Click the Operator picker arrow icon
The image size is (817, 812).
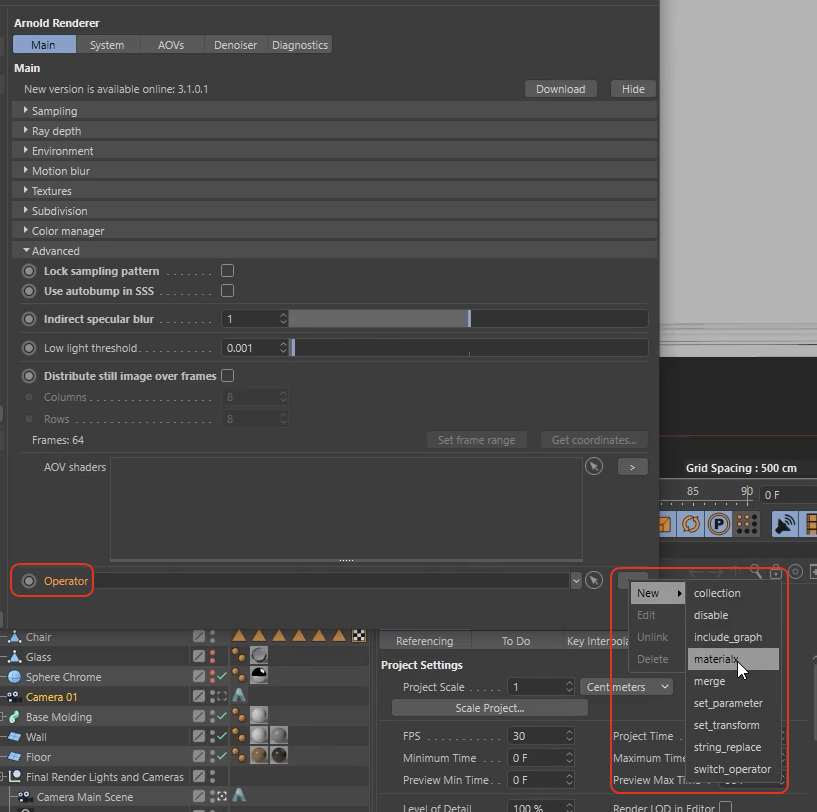click(x=594, y=580)
